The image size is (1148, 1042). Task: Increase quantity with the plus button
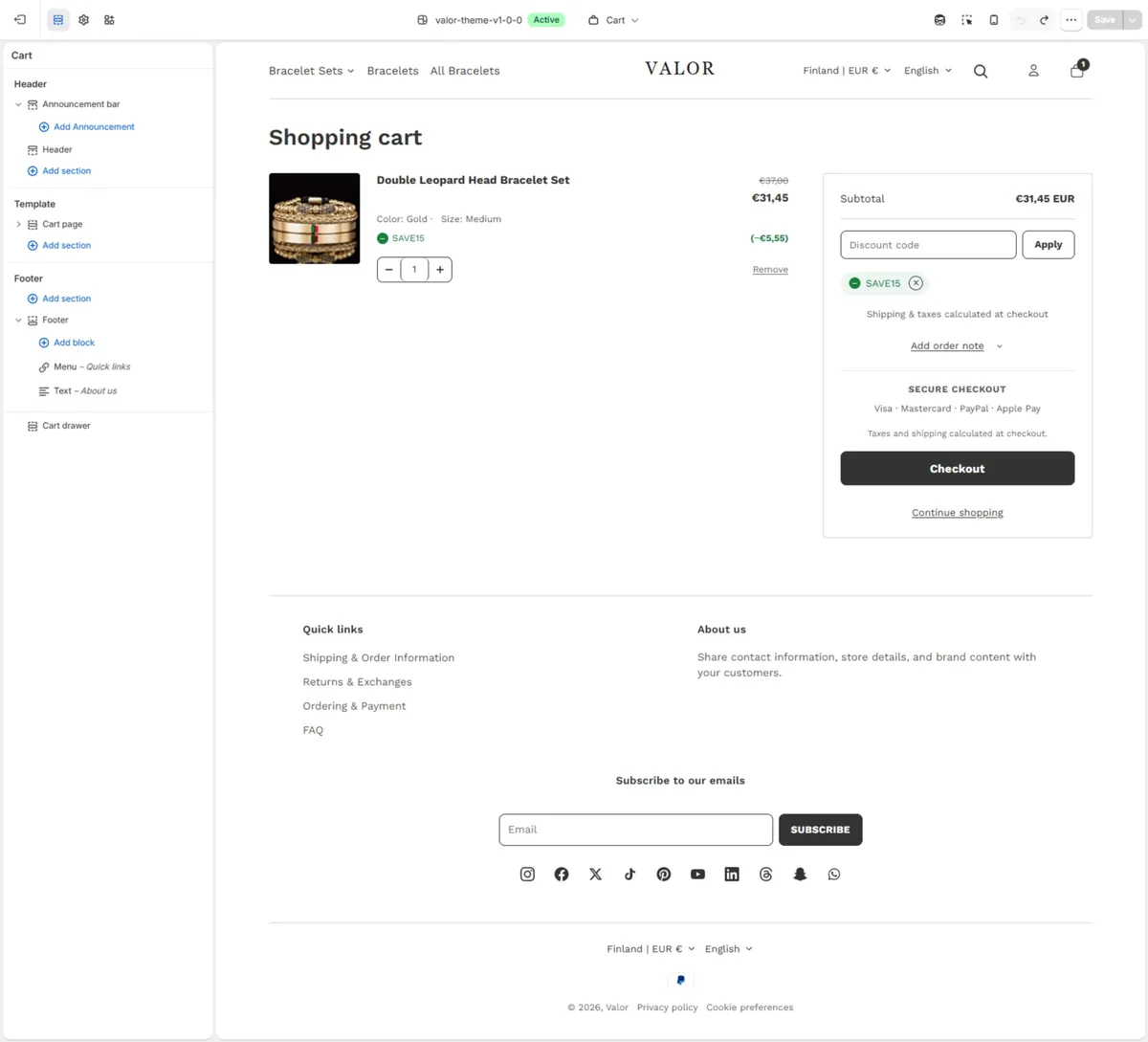click(440, 270)
